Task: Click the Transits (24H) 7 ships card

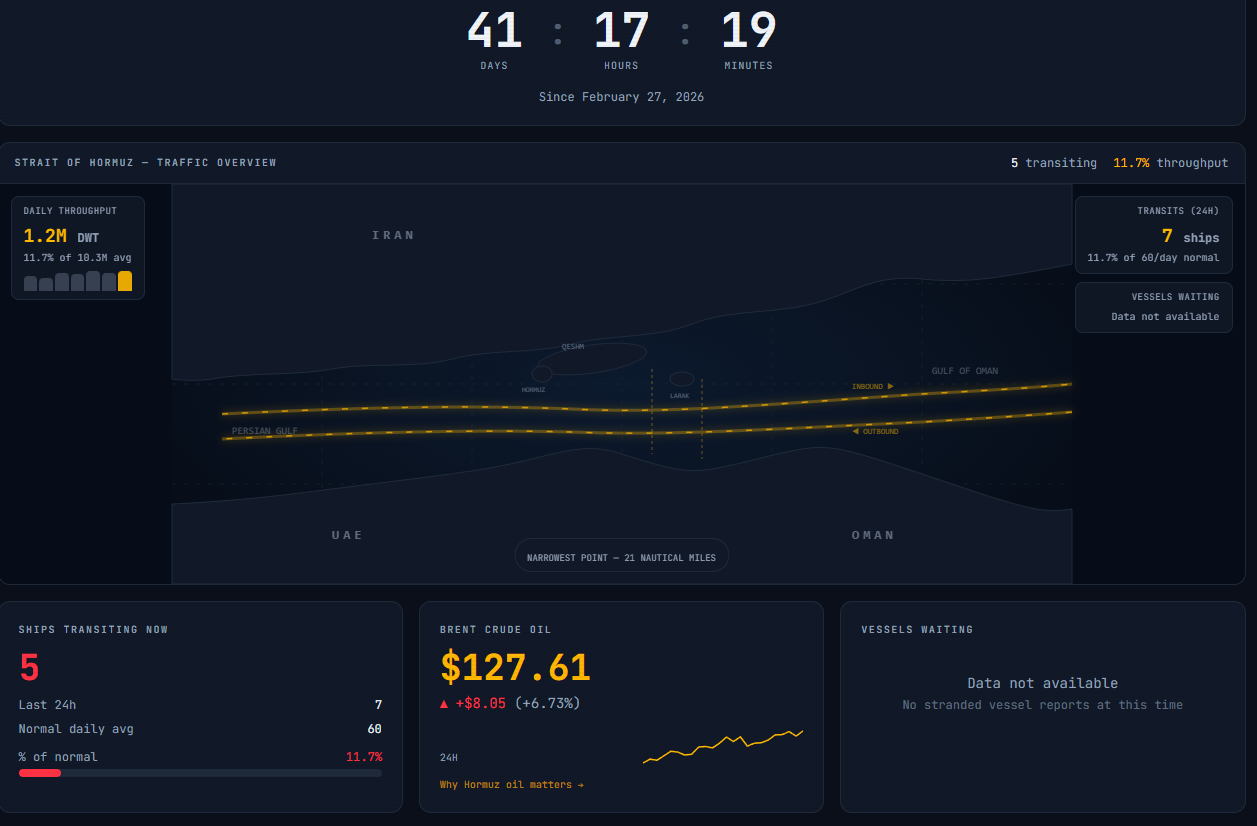Action: click(x=1153, y=235)
